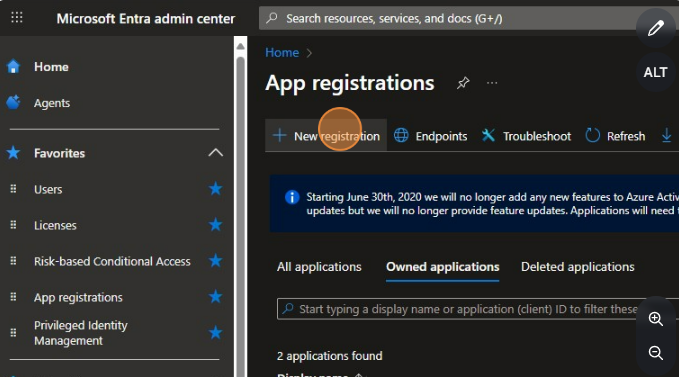Open Users from Favorites
The height and width of the screenshot is (377, 679).
48,189
